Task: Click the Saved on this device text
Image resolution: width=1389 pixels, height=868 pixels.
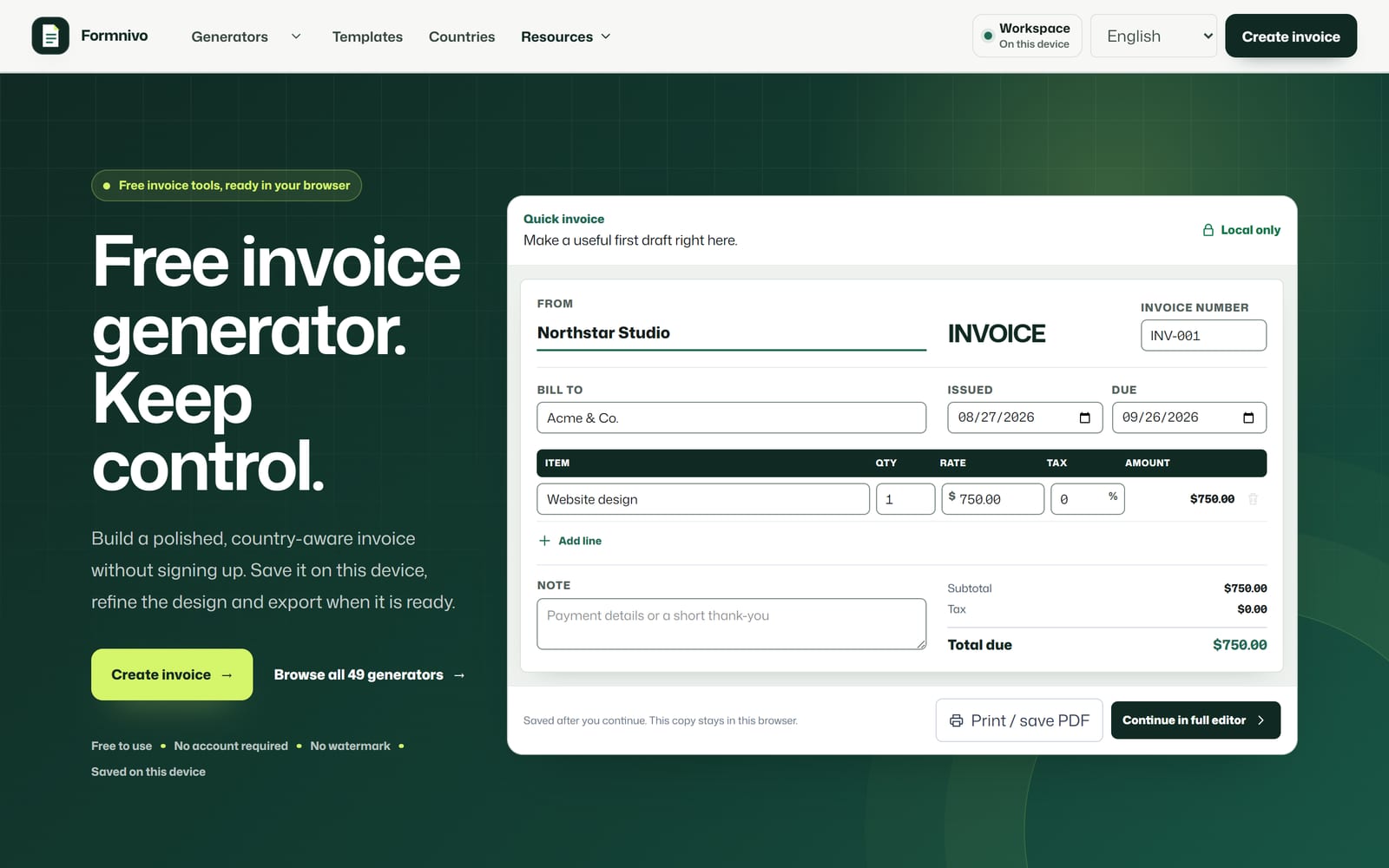Action: pyautogui.click(x=148, y=772)
